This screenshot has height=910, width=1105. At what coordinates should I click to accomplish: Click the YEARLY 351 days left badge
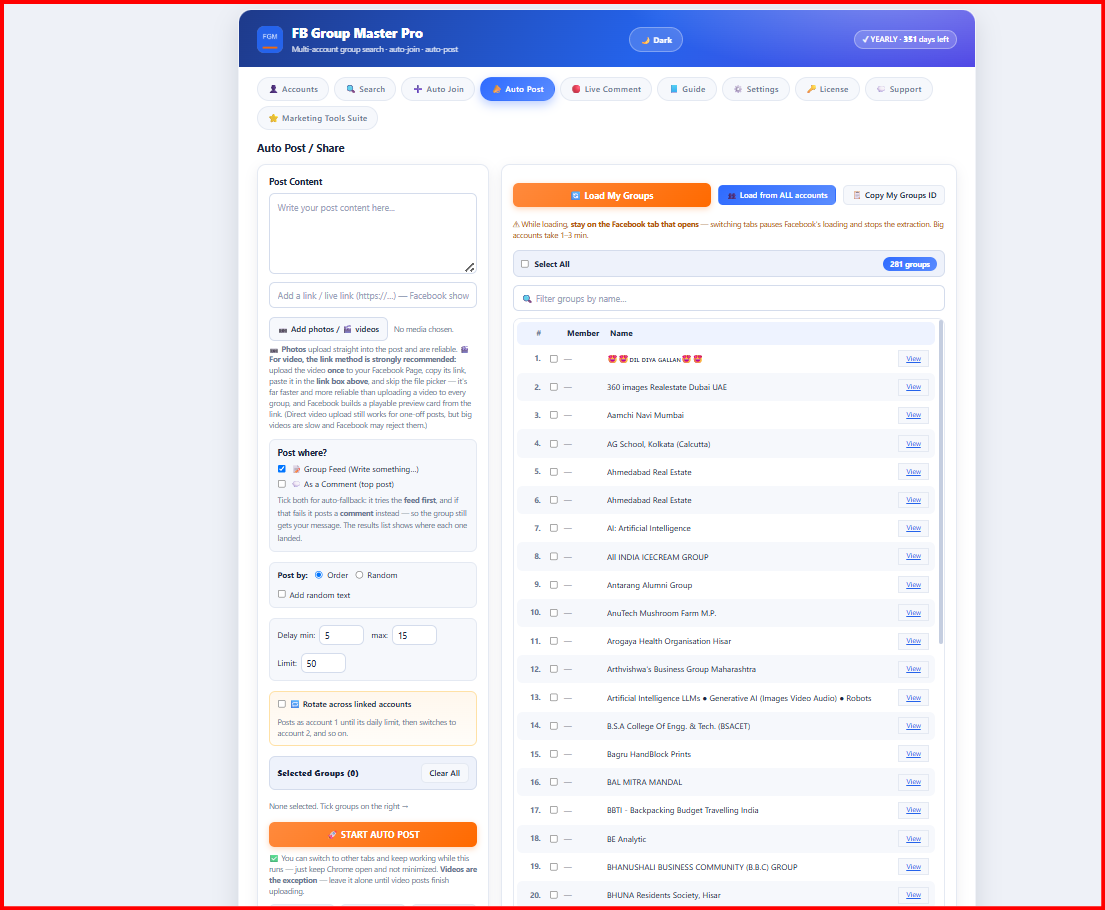(905, 39)
